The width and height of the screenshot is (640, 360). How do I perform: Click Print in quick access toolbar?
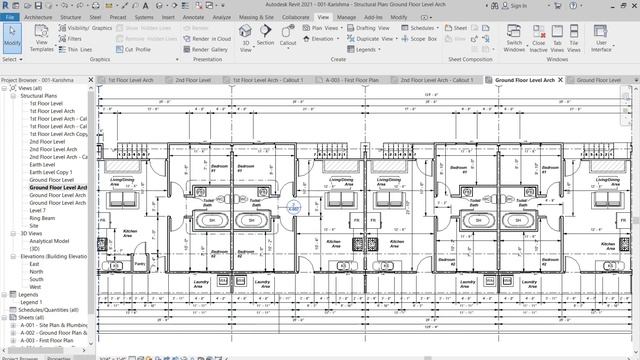[96, 6]
